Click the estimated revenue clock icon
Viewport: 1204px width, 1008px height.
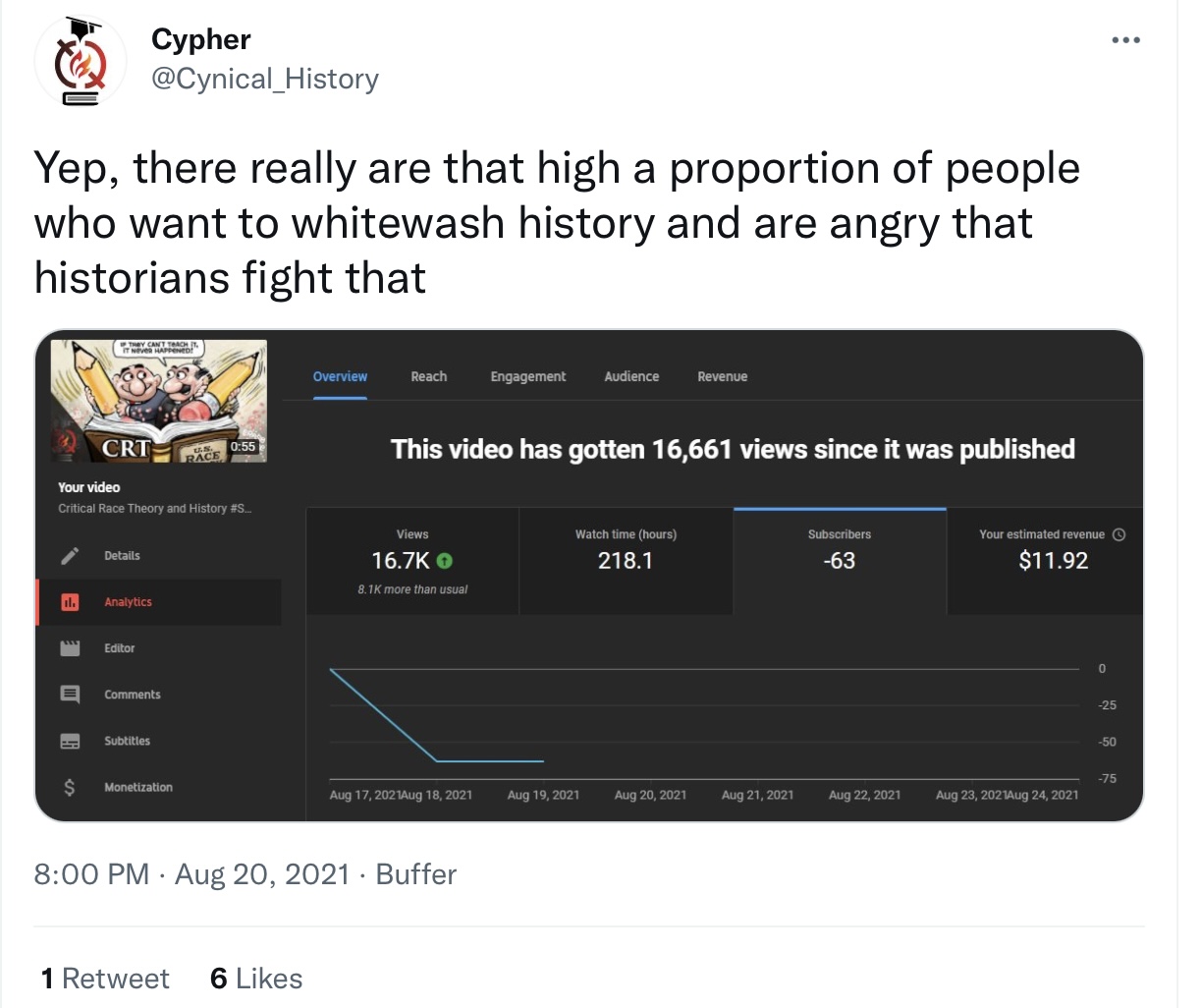pyautogui.click(x=1119, y=534)
